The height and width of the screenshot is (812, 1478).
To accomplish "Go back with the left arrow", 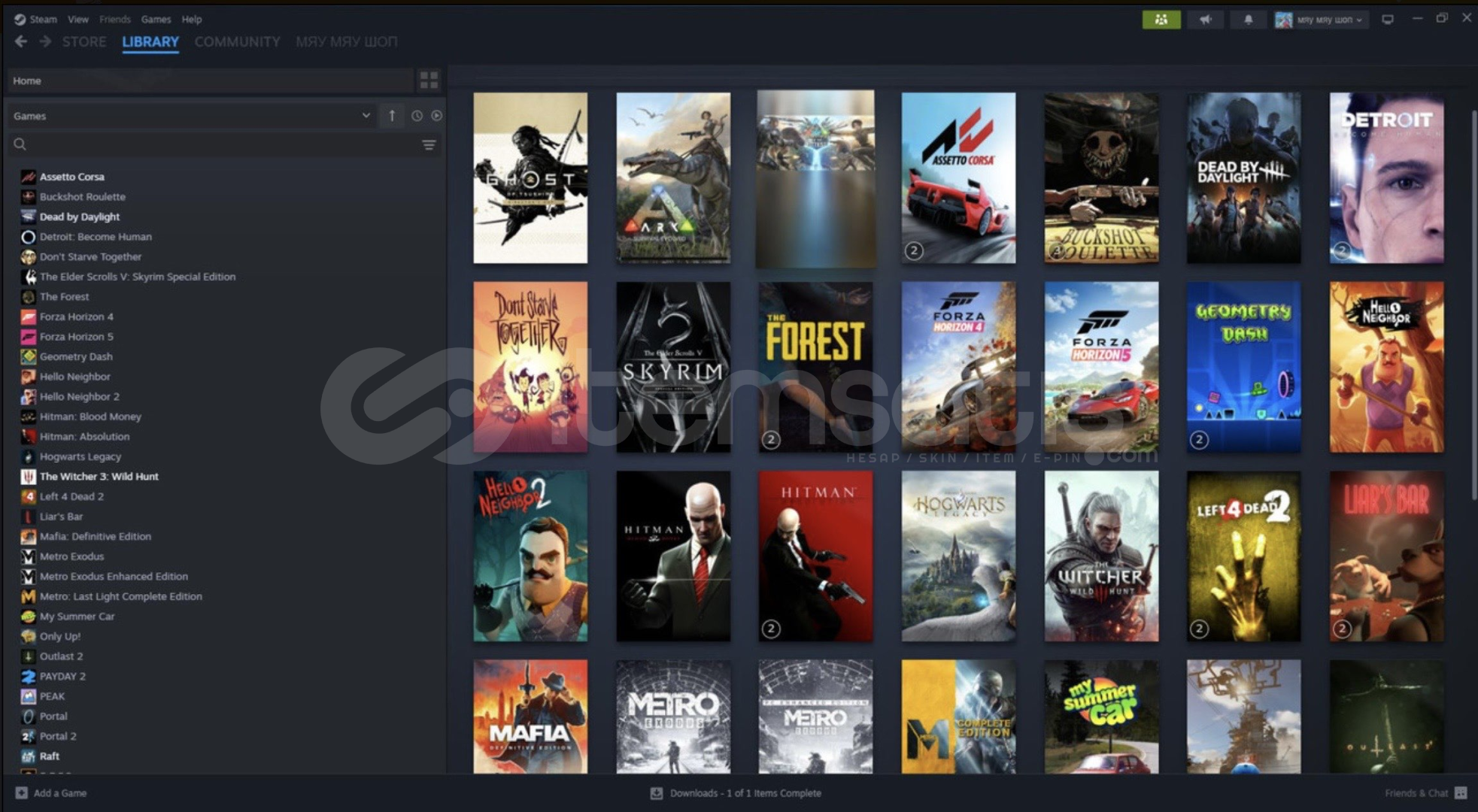I will (x=21, y=41).
